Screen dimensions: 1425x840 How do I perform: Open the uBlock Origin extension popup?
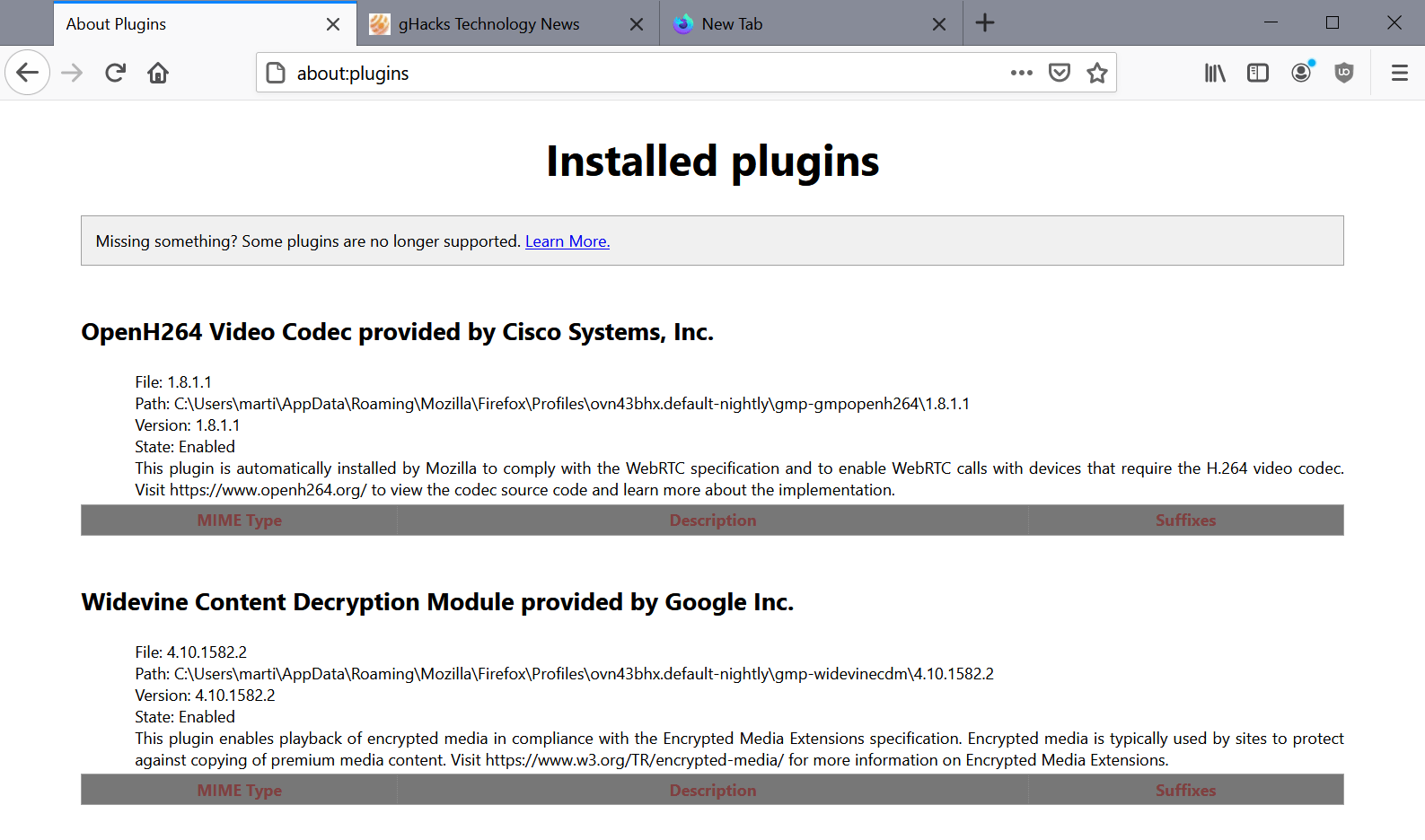point(1344,73)
